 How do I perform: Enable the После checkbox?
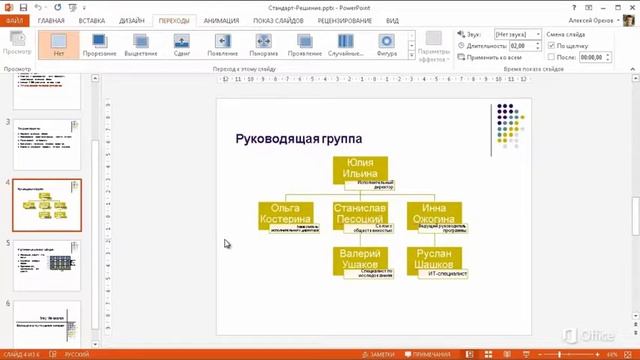tap(551, 57)
